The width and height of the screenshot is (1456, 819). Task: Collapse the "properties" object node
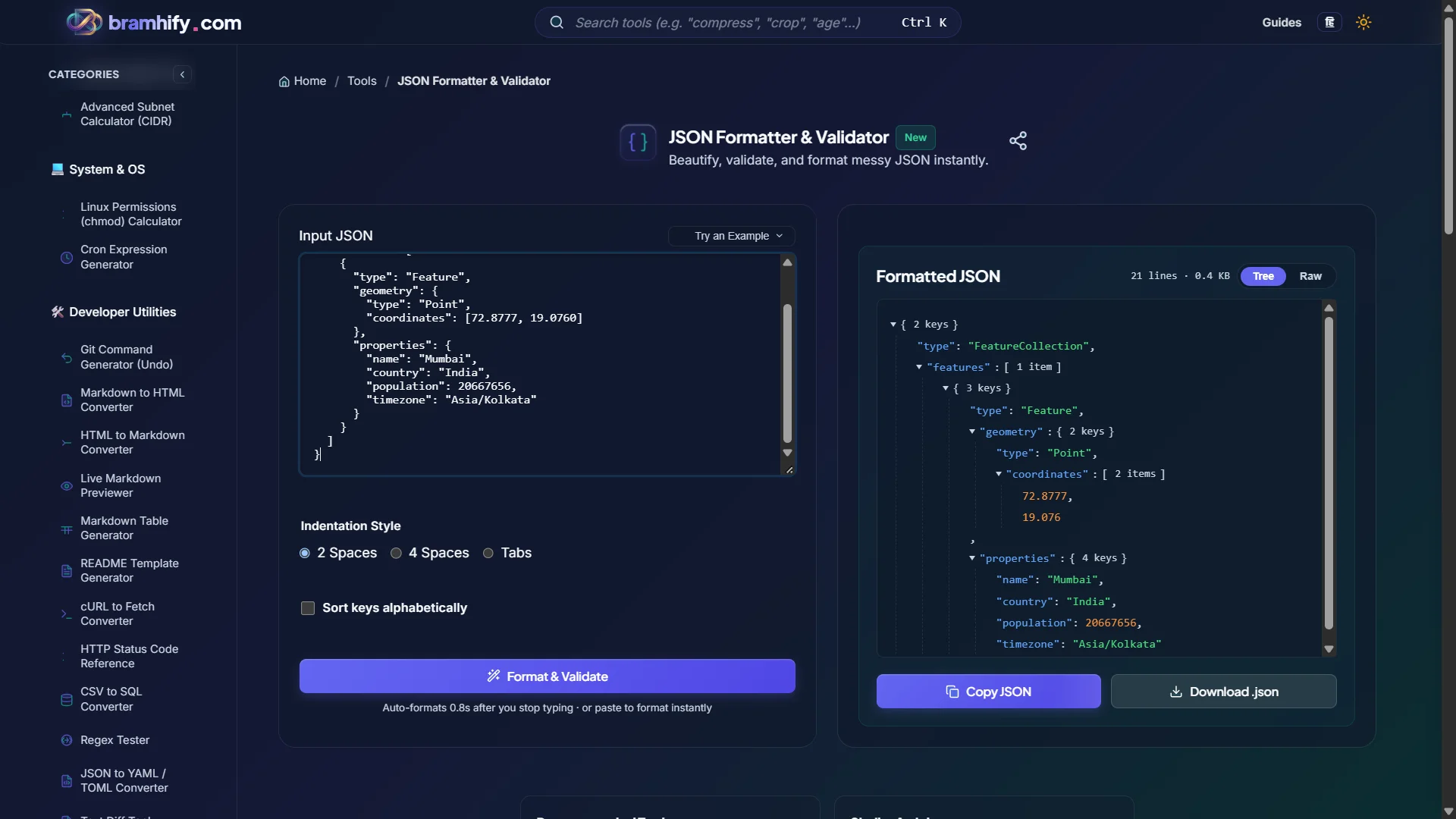[x=972, y=558]
